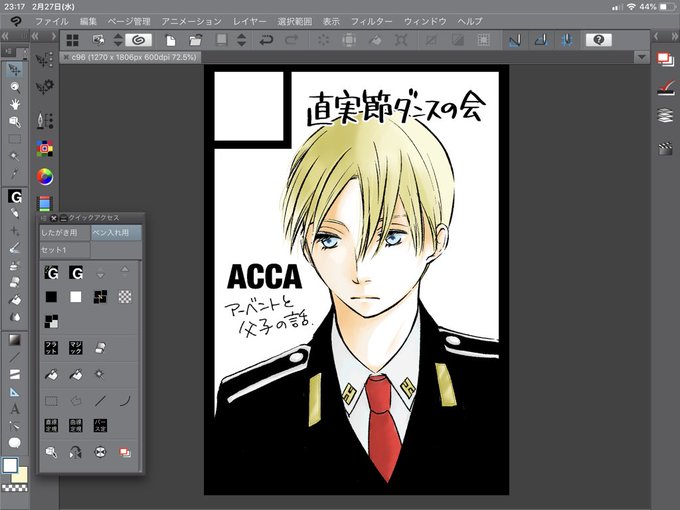
Task: Open the Layer palette icon on right dock
Action: click(666, 116)
